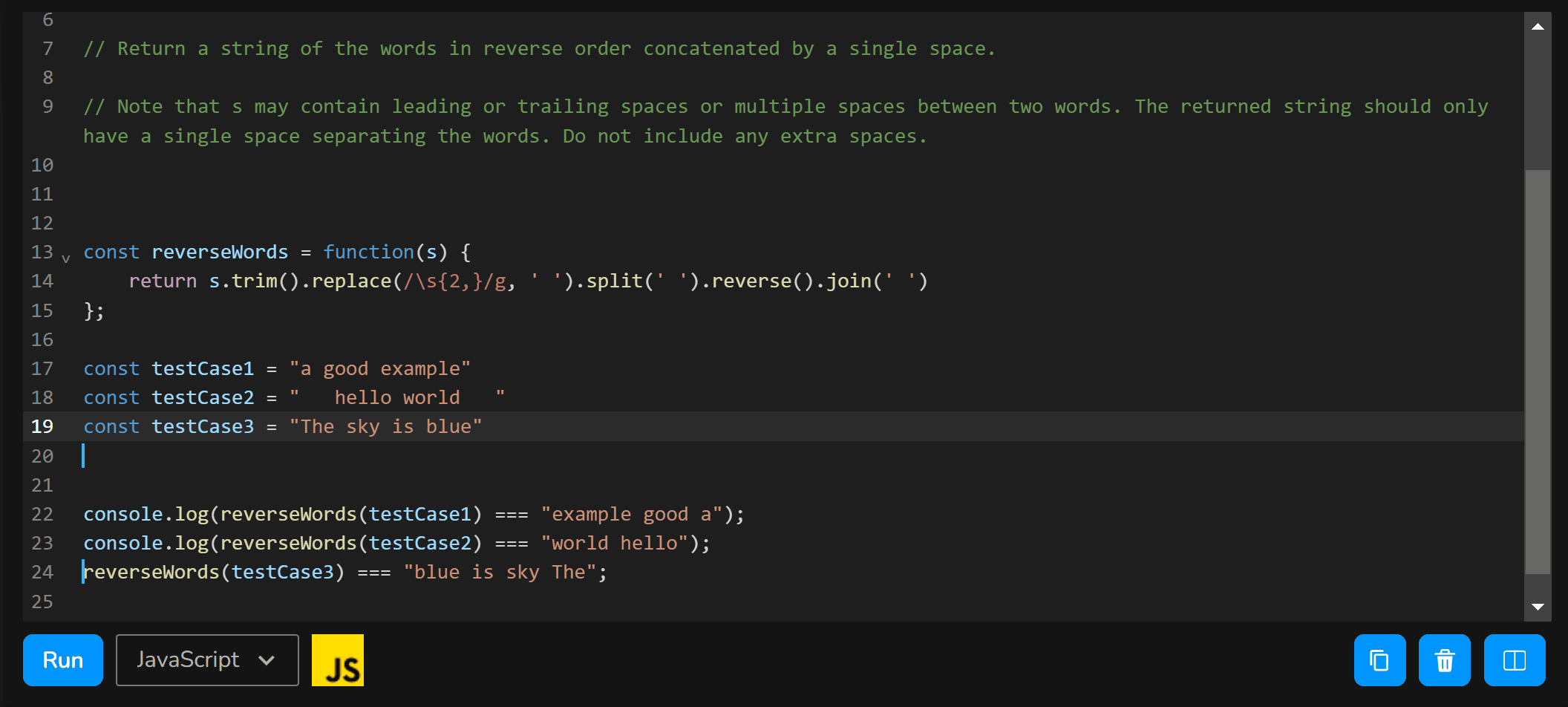This screenshot has height=707, width=1568.
Task: Click console.log on line 22
Action: [x=146, y=514]
